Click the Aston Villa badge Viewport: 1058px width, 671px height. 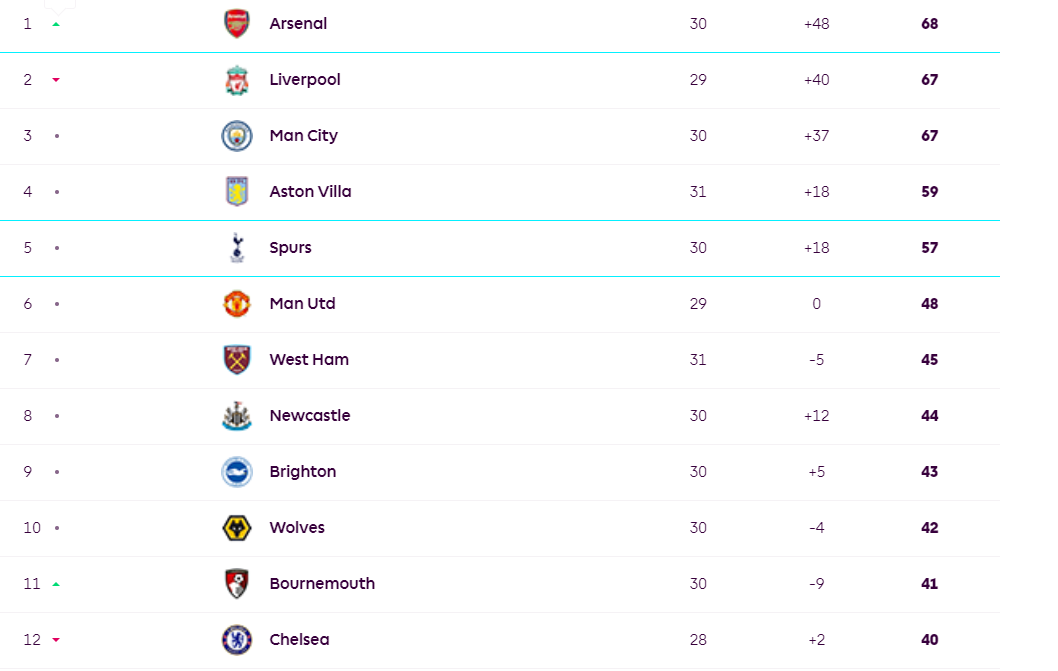237,192
